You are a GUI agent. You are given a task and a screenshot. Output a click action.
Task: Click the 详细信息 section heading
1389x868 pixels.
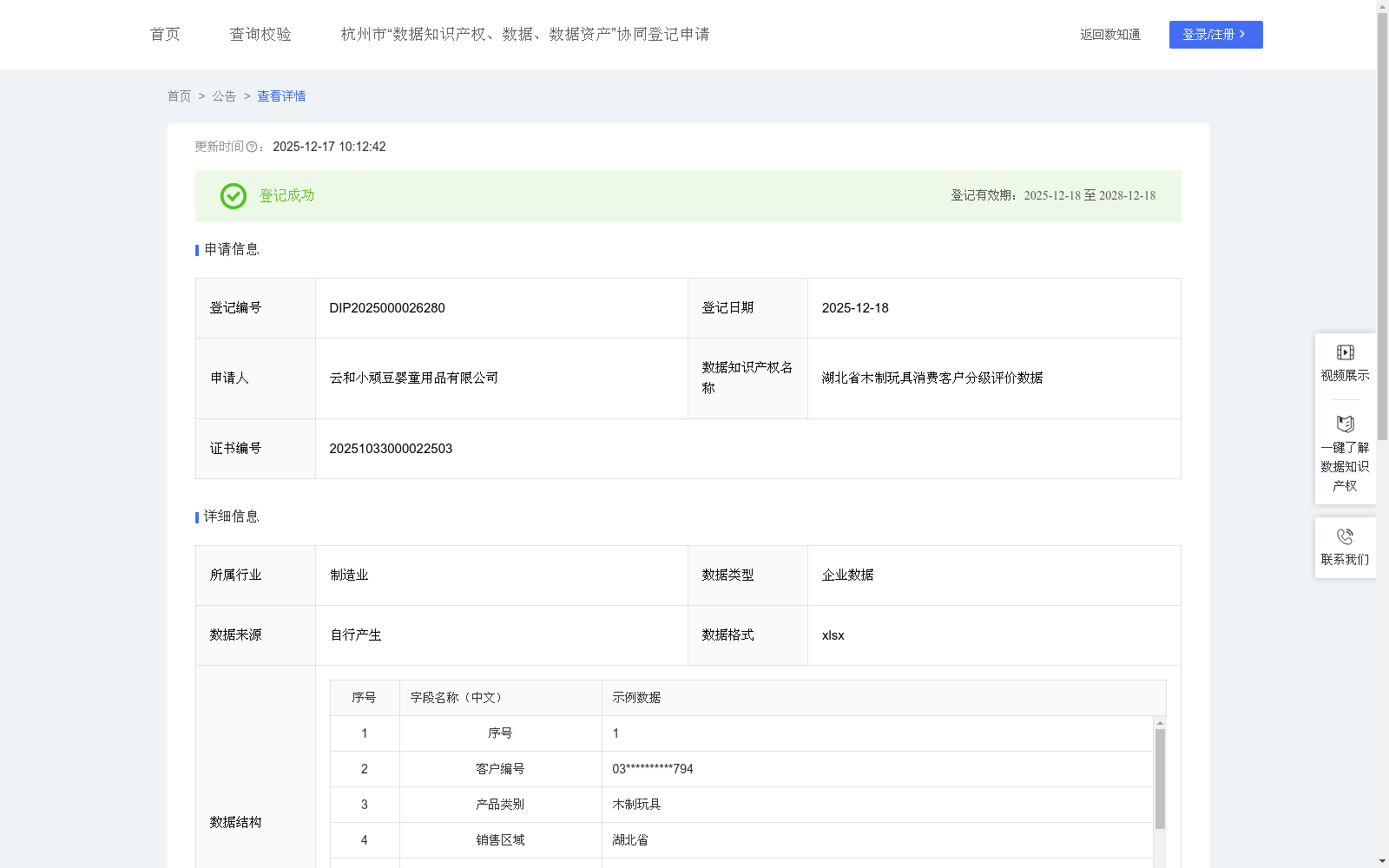pyautogui.click(x=231, y=516)
